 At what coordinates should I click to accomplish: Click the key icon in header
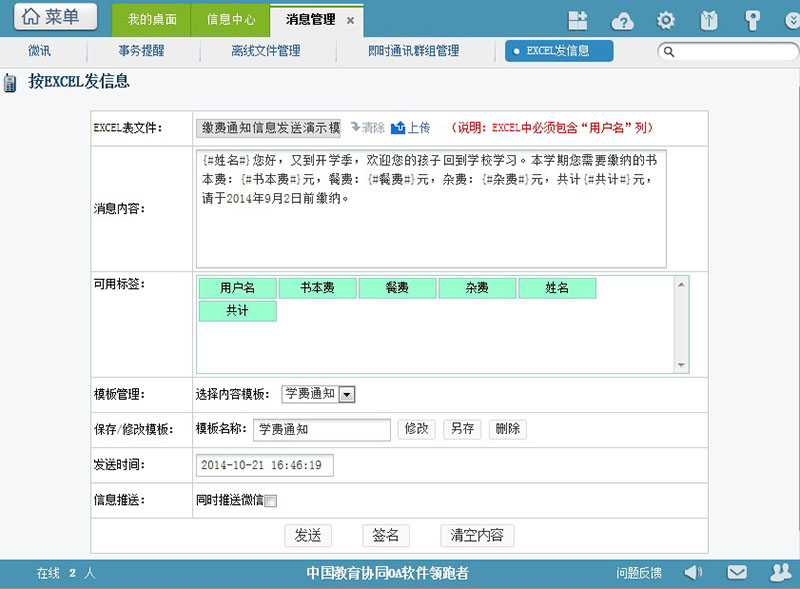752,20
